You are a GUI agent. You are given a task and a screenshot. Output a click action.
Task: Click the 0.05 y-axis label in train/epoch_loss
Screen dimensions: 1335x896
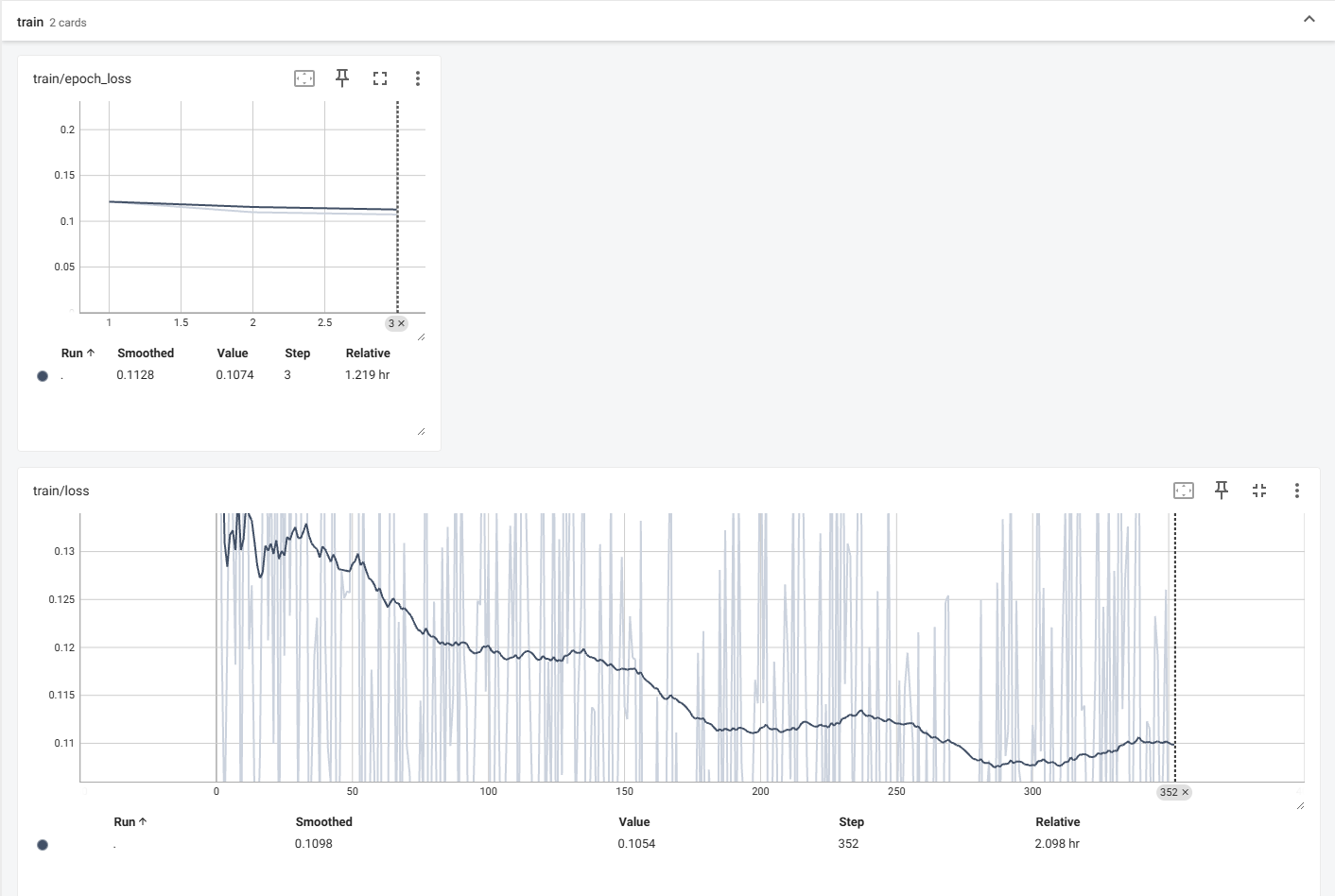pos(64,267)
